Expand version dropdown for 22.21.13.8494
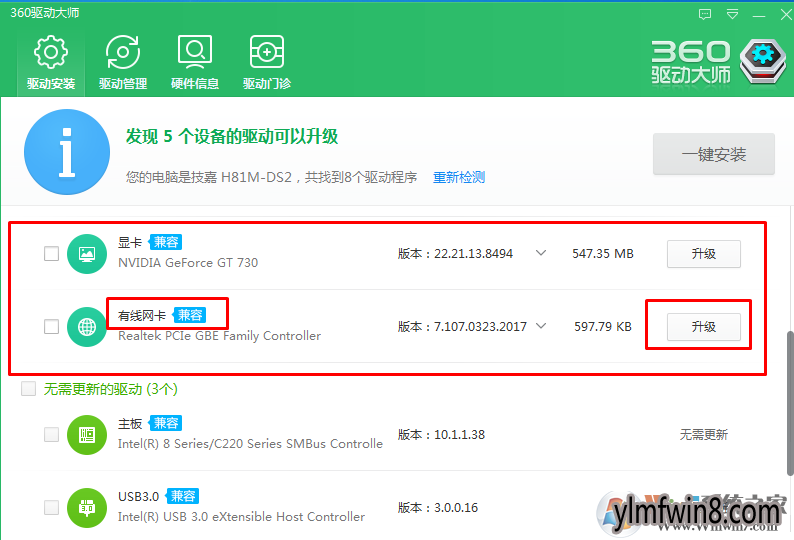 541,253
